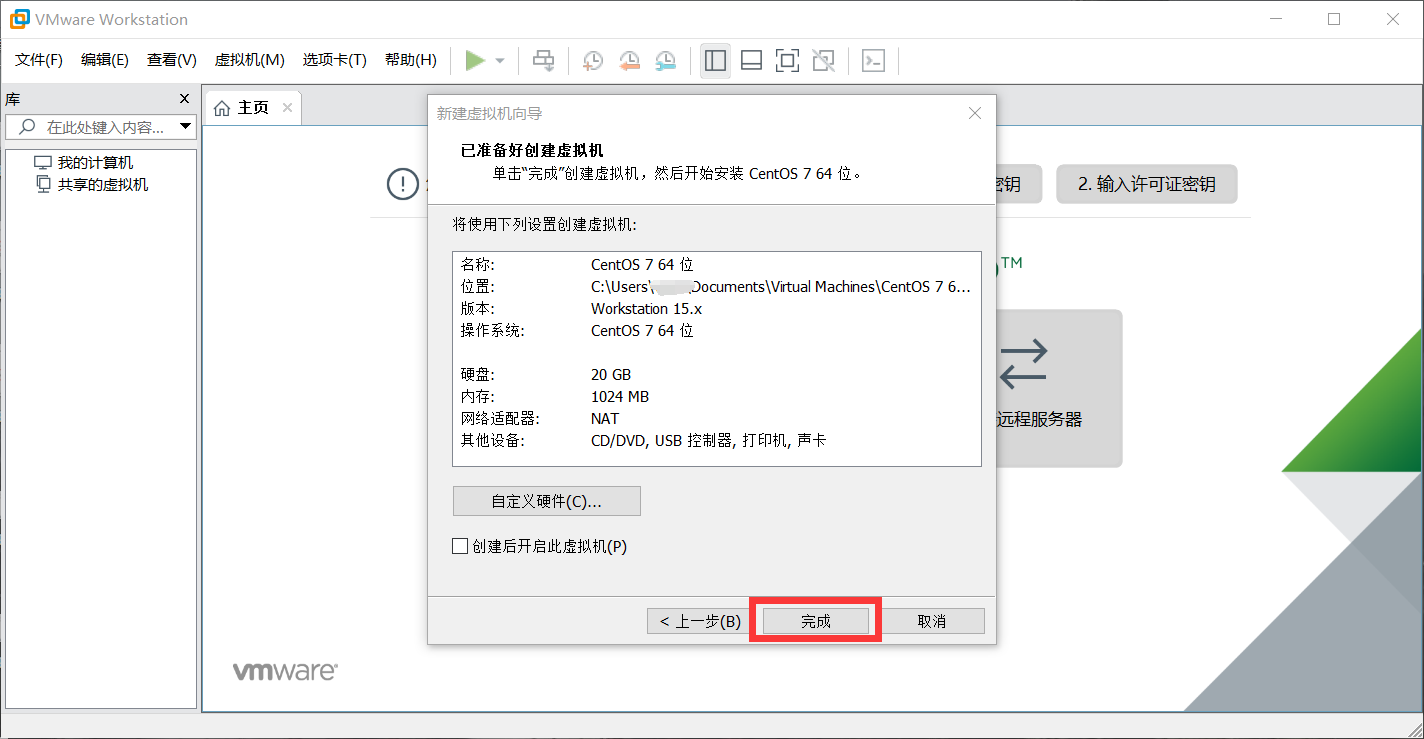This screenshot has height=739, width=1424.
Task: Click the 位置: label in the settings list
Action: coord(478,287)
